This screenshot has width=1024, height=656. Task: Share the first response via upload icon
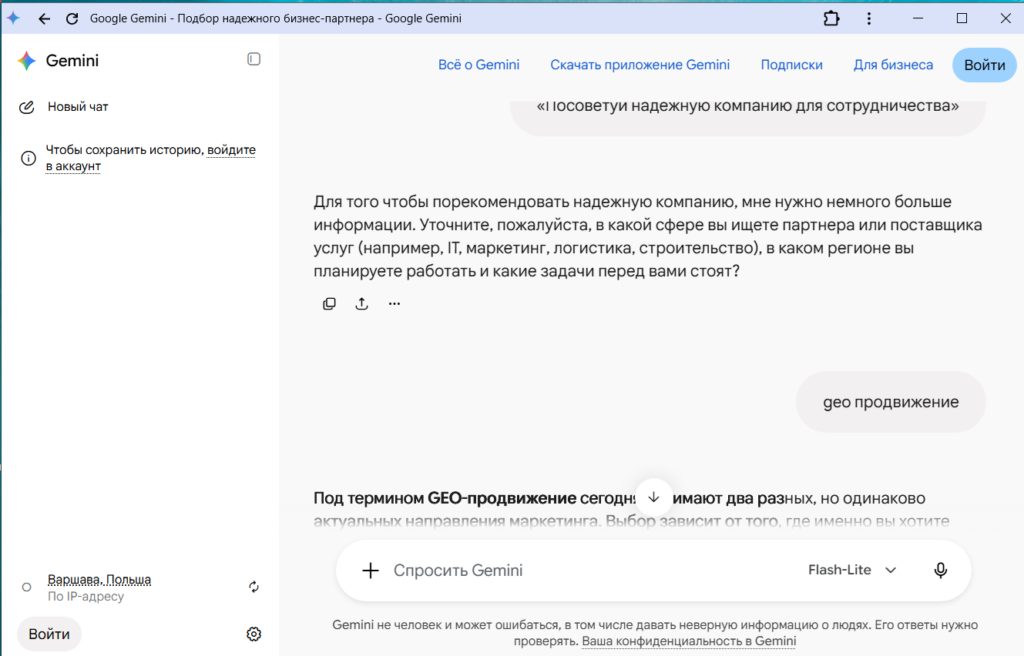pyautogui.click(x=362, y=304)
